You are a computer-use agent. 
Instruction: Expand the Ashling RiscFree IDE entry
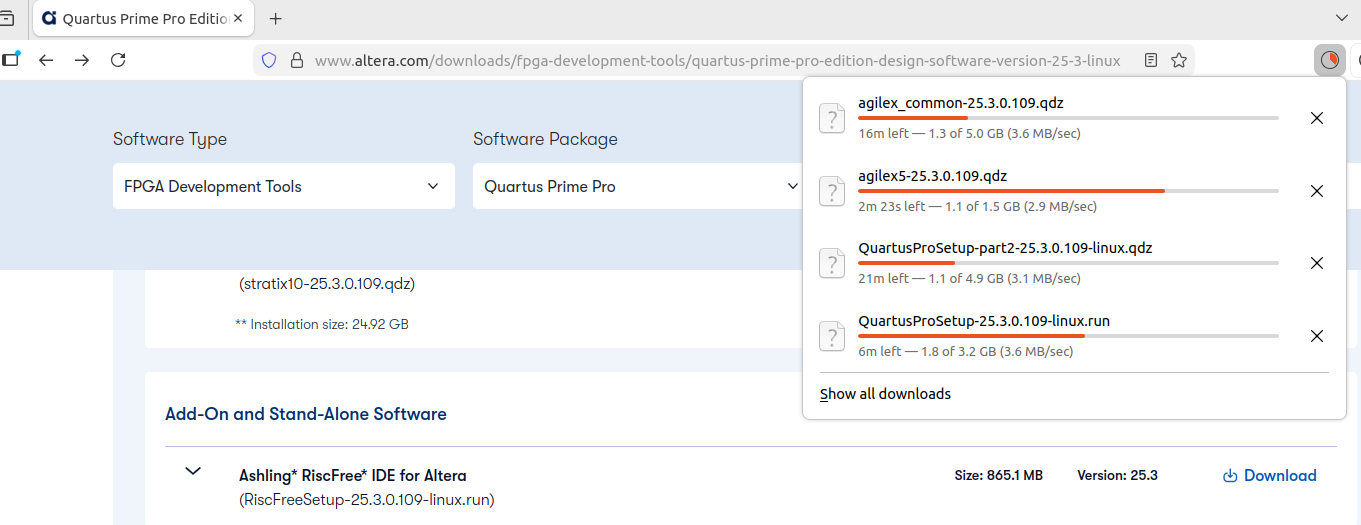tap(193, 471)
